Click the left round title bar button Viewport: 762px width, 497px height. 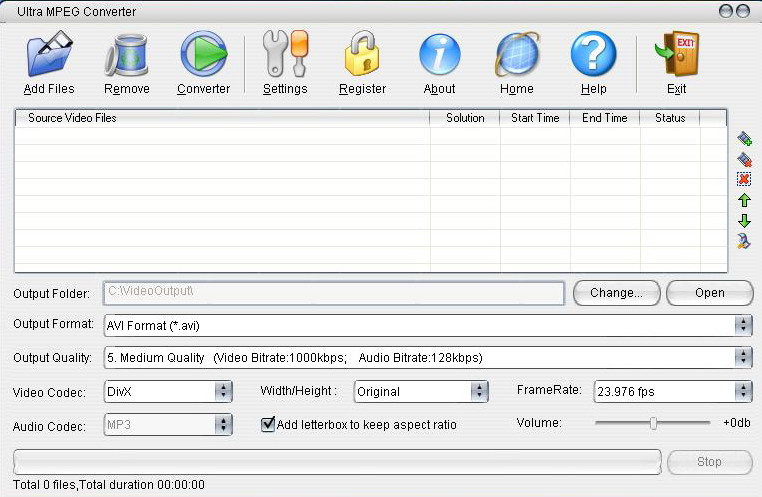tap(726, 11)
